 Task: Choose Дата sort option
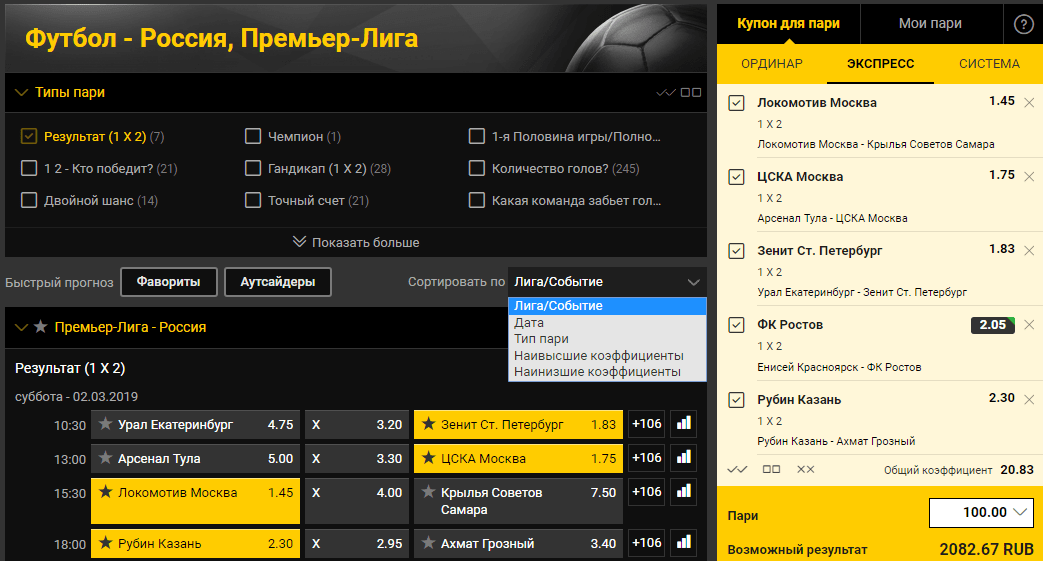[x=607, y=323]
